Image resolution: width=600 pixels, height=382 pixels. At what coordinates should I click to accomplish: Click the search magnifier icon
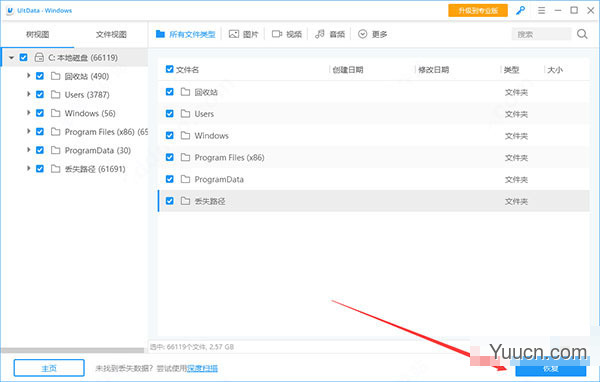[582, 34]
